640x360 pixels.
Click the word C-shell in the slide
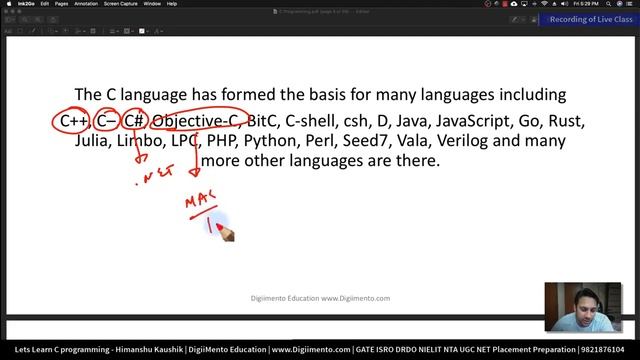(x=310, y=121)
